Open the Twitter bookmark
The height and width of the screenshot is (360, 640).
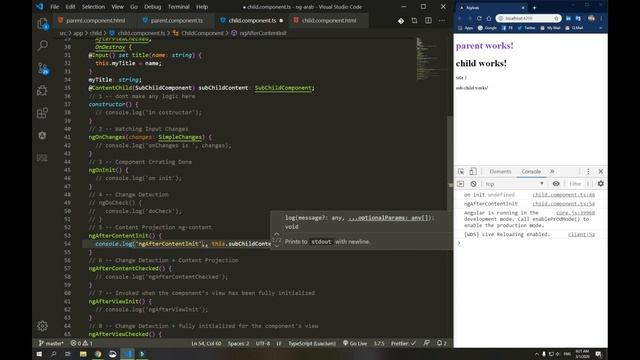(527, 28)
